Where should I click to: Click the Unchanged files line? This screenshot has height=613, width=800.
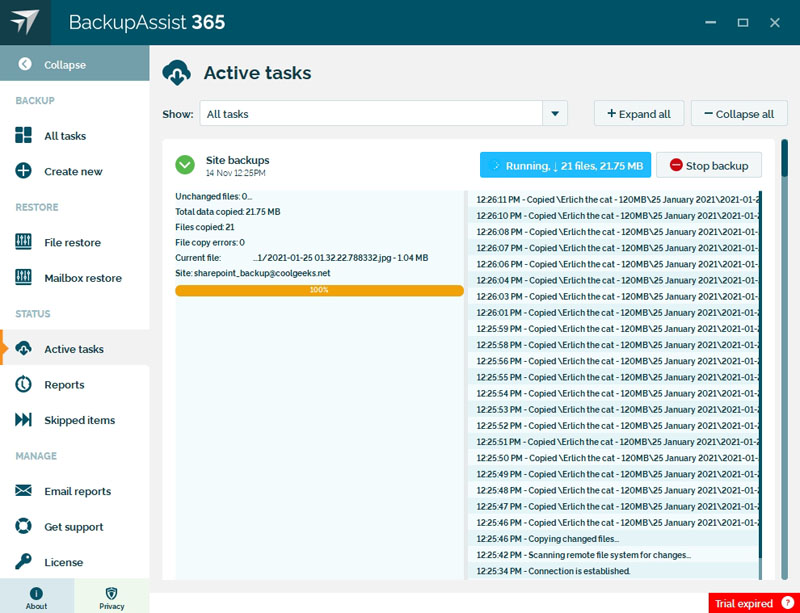(x=214, y=196)
